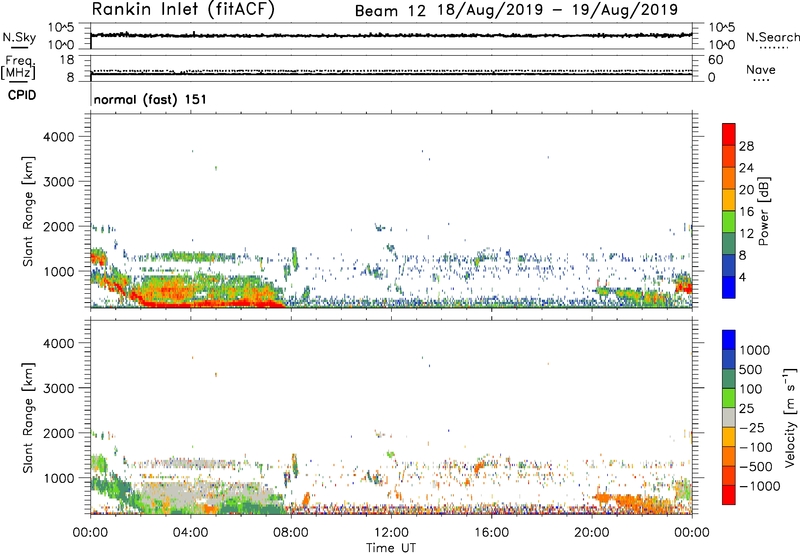Click the "24" power colorbar label
Screen dimensions: 800x554
(746, 168)
